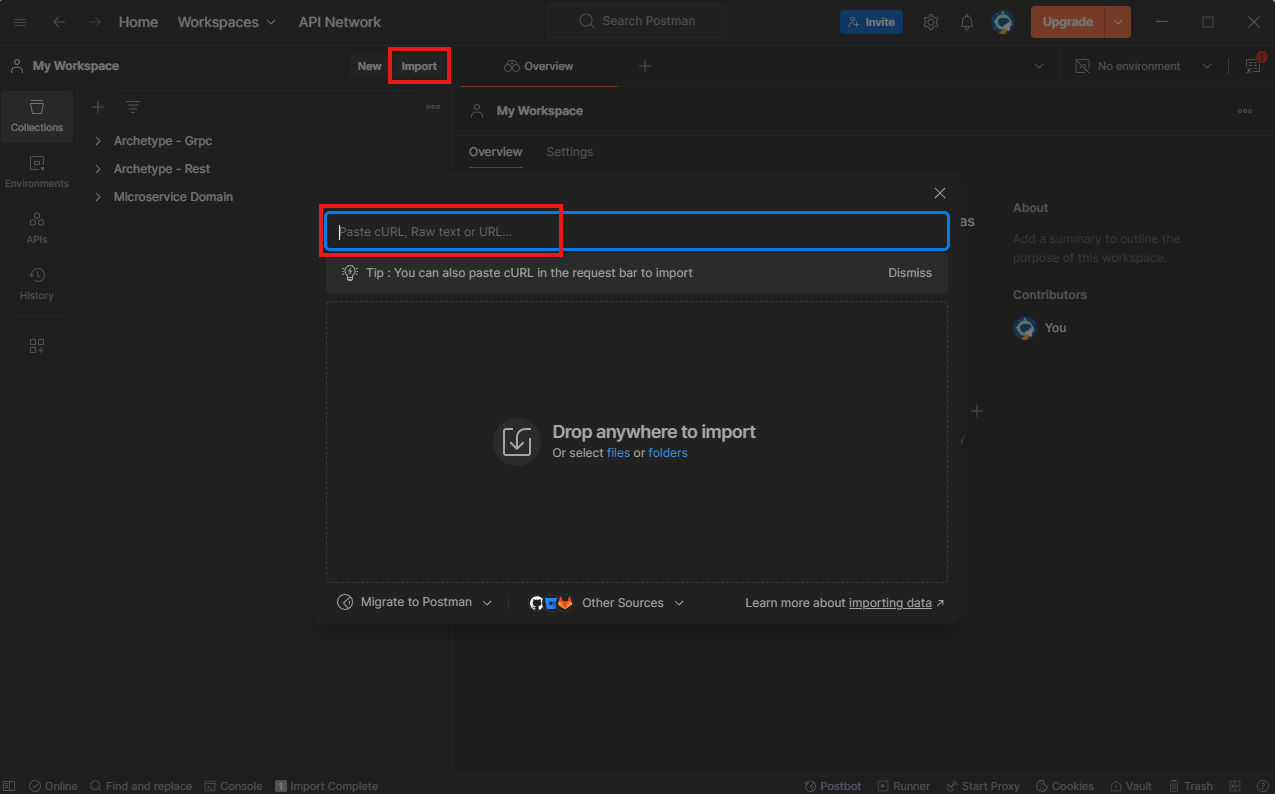Open Vault from the status bar
Viewport: 1275px width, 794px height.
click(1130, 786)
